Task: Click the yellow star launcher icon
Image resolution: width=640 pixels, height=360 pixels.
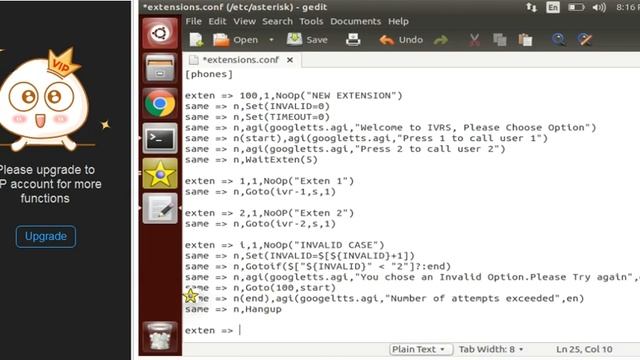Action: tap(160, 173)
